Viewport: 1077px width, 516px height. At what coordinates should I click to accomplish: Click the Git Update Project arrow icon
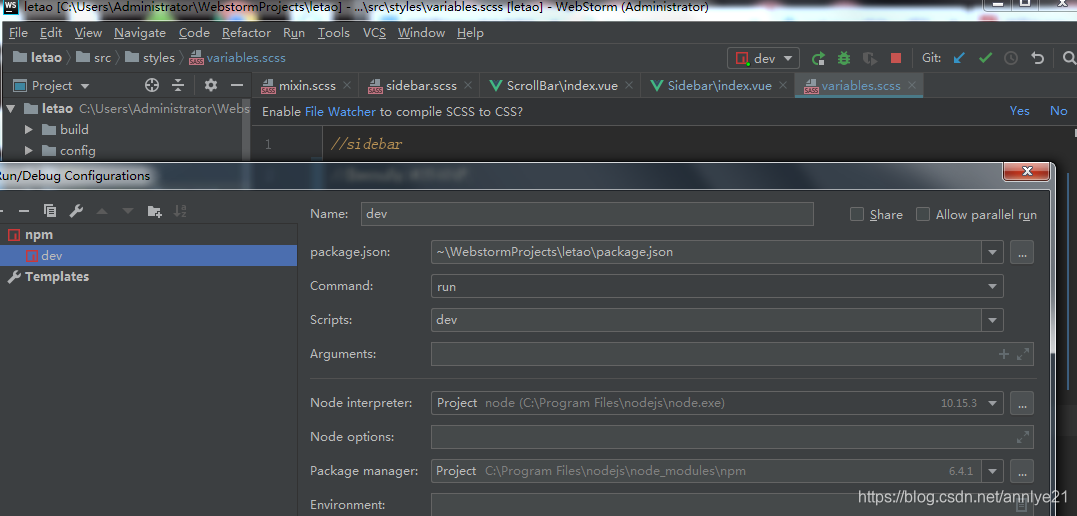point(960,58)
